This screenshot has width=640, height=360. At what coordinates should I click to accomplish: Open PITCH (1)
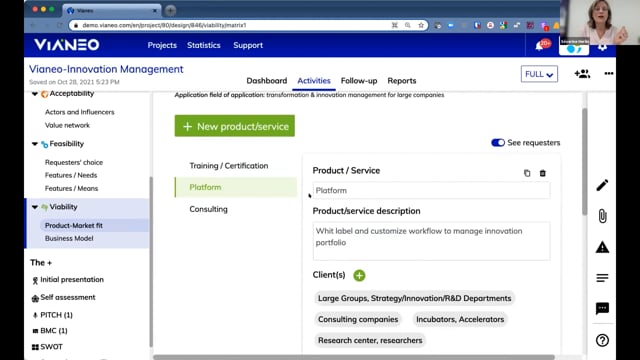point(56,315)
